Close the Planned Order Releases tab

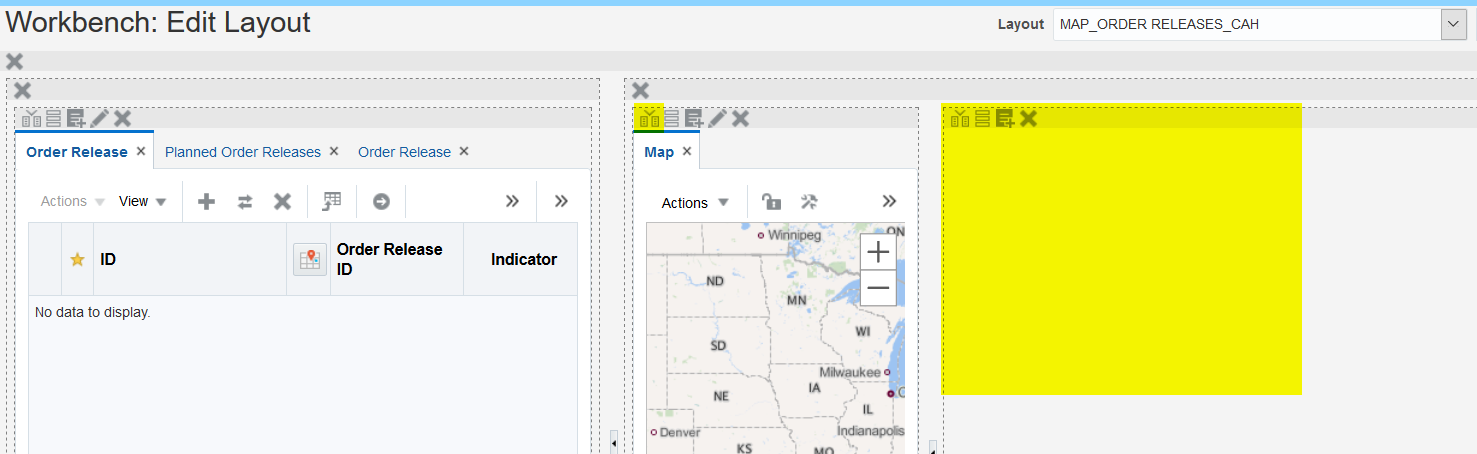334,151
